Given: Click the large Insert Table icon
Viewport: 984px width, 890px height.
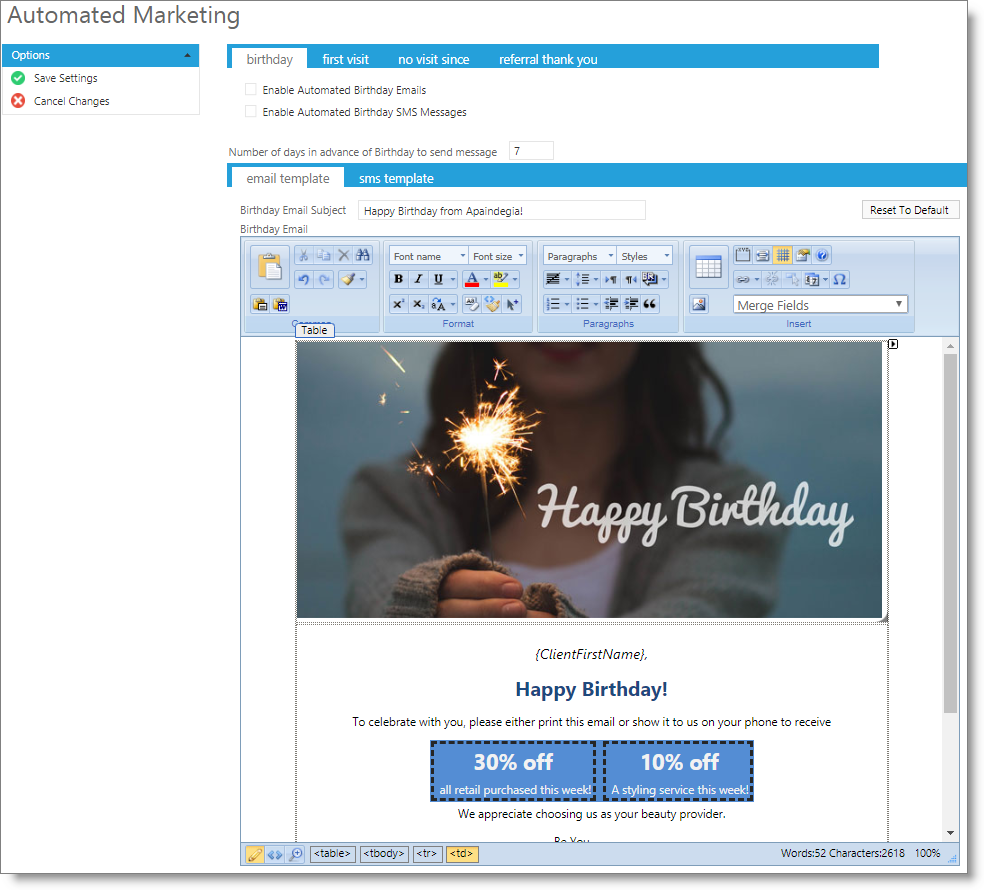Looking at the screenshot, I should 709,266.
